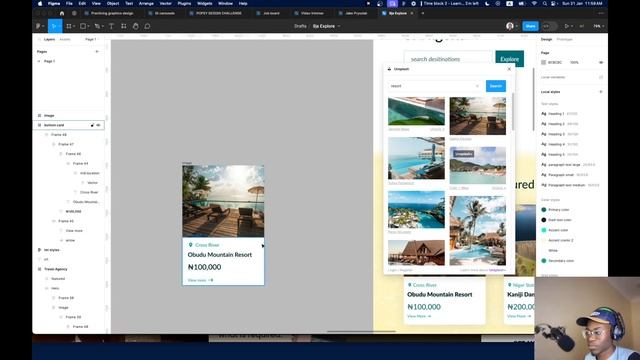The image size is (640, 360).
Task: Select the Comment tool
Action: [x=147, y=26]
